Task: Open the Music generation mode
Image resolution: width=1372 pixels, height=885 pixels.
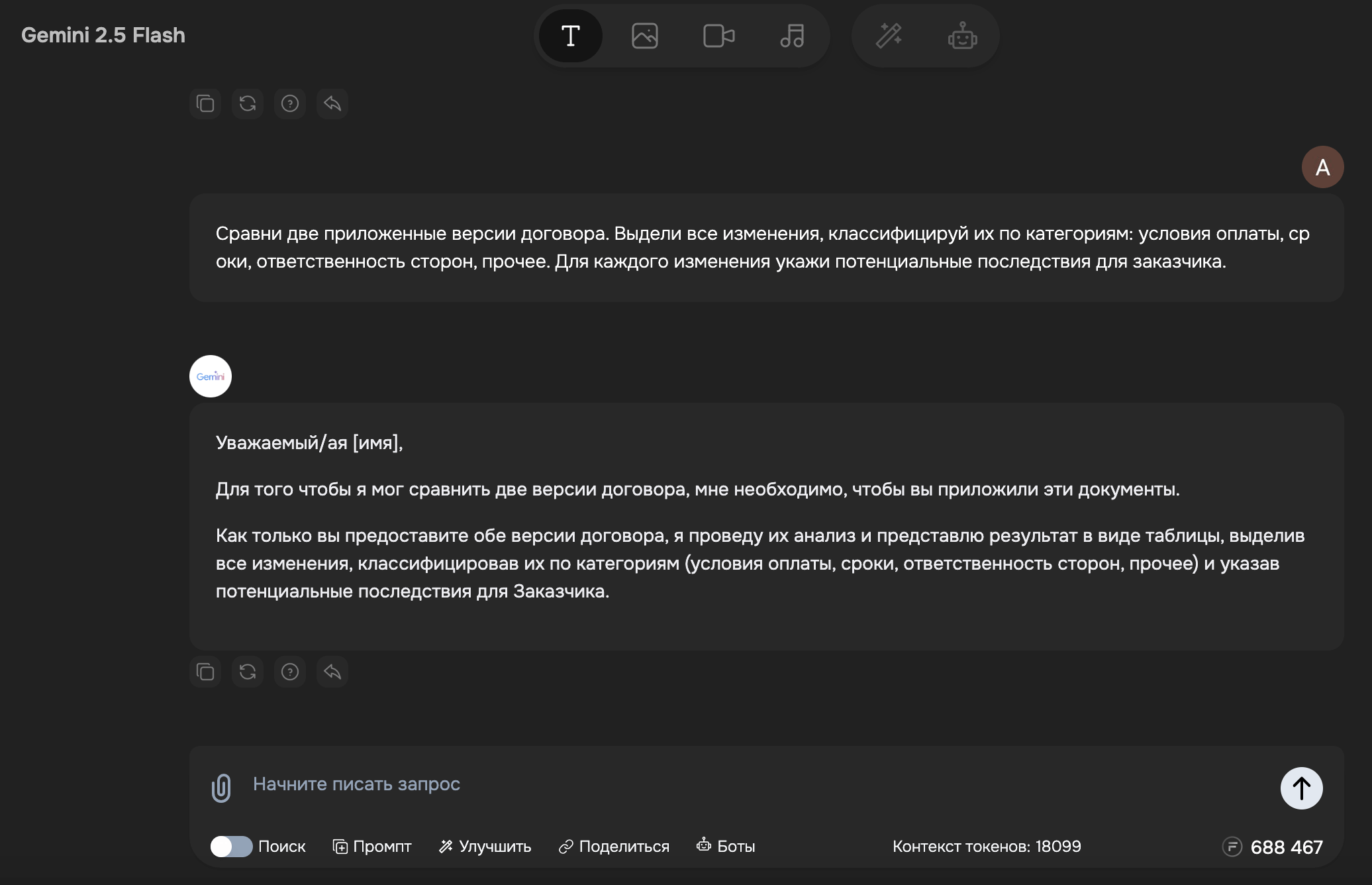Action: coord(792,36)
